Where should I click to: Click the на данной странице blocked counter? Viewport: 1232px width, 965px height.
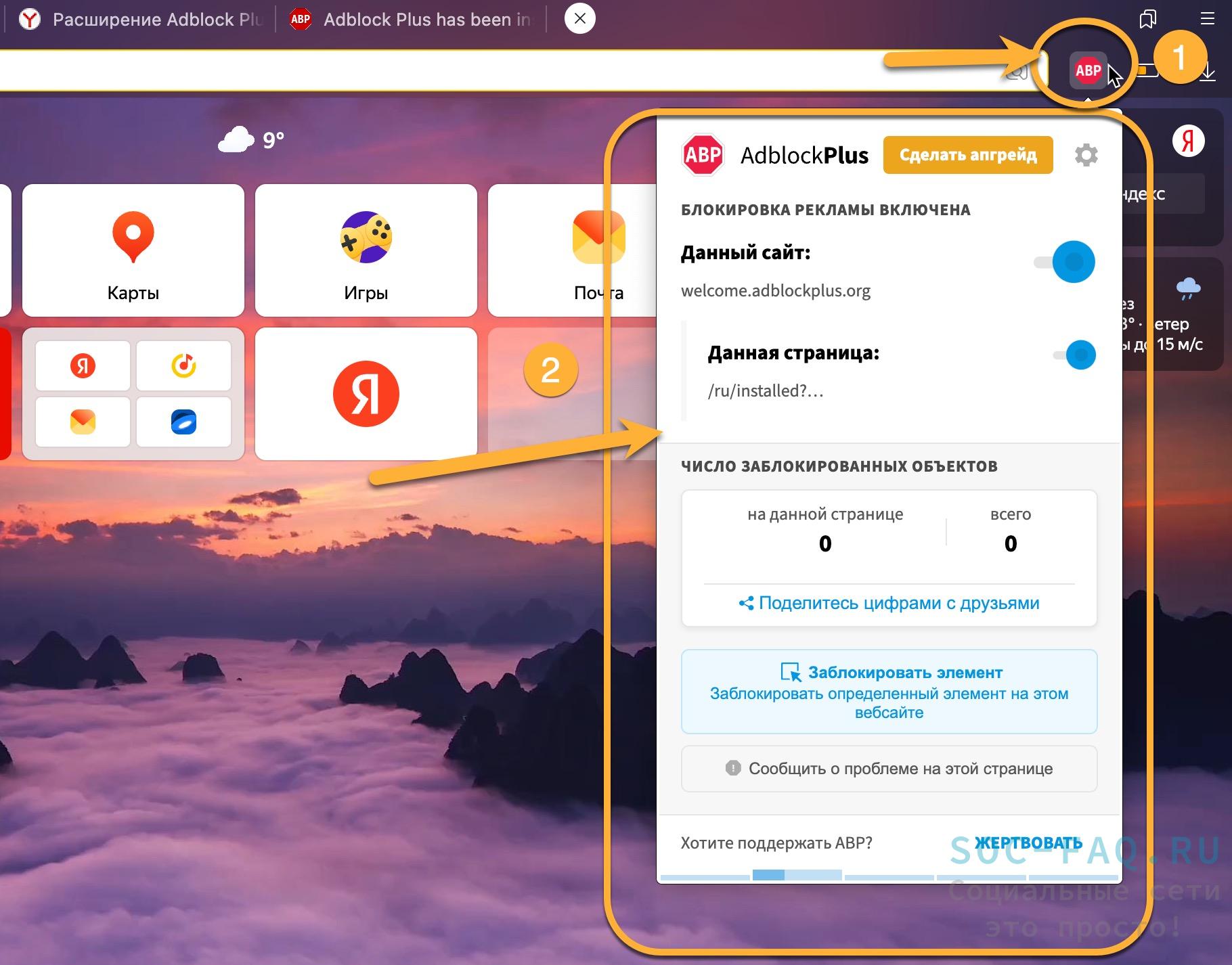(x=825, y=531)
